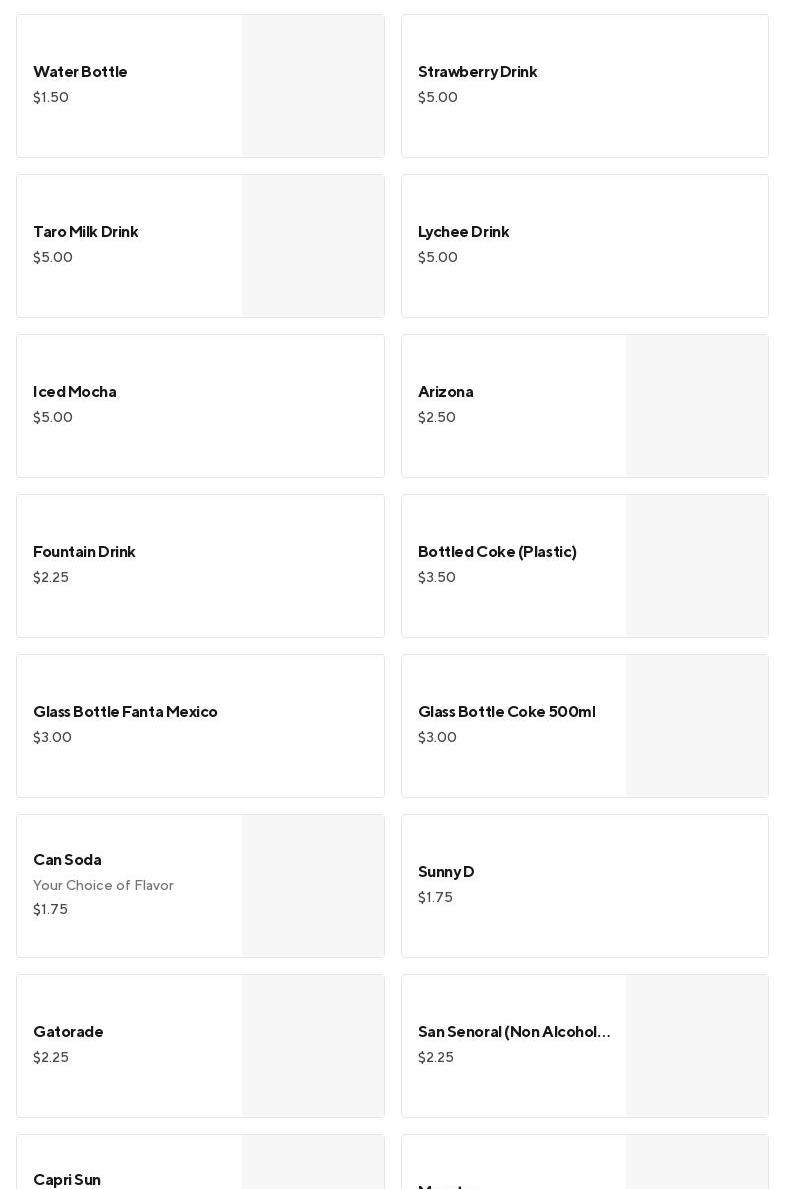Click the San Senoral item title

514,1032
